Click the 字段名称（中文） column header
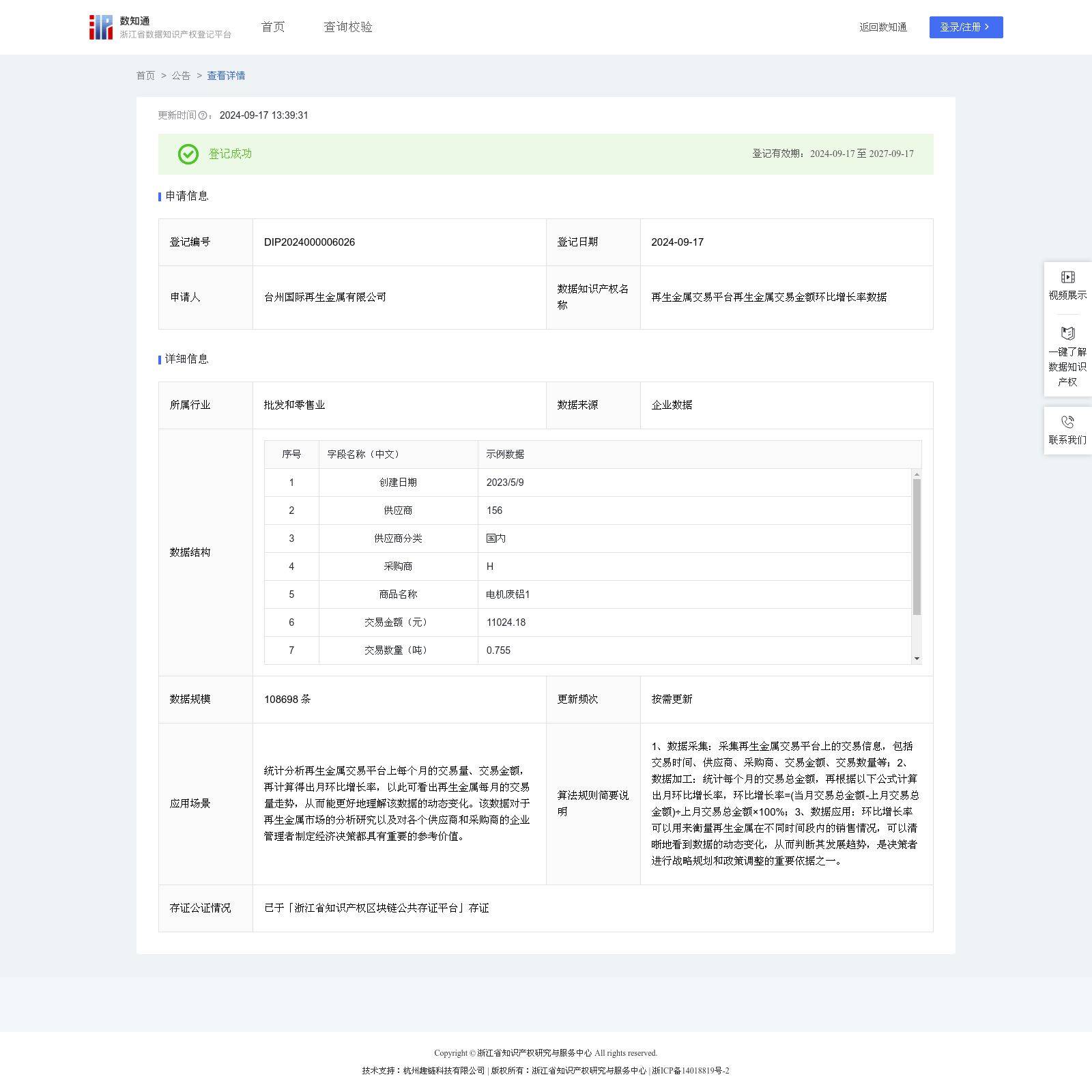 [x=399, y=455]
